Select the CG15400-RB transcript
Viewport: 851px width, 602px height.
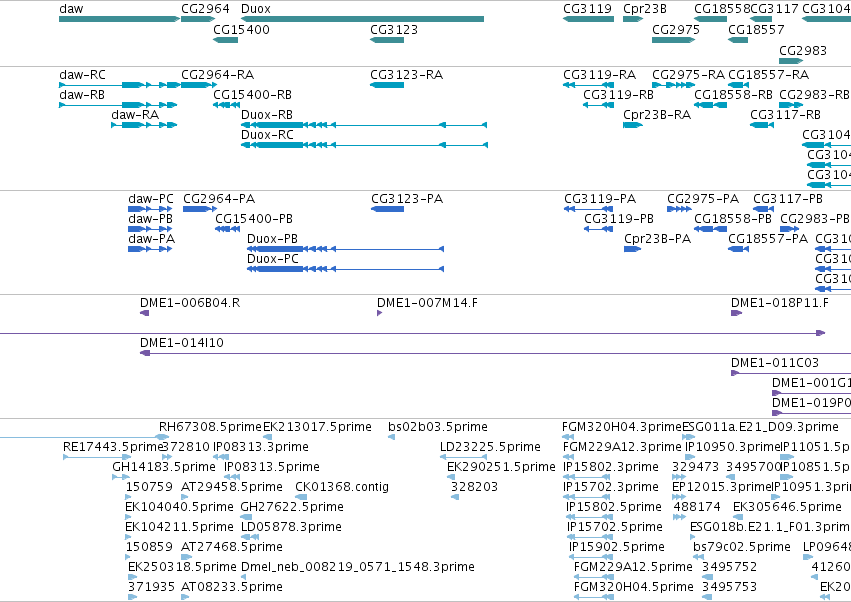click(x=226, y=105)
